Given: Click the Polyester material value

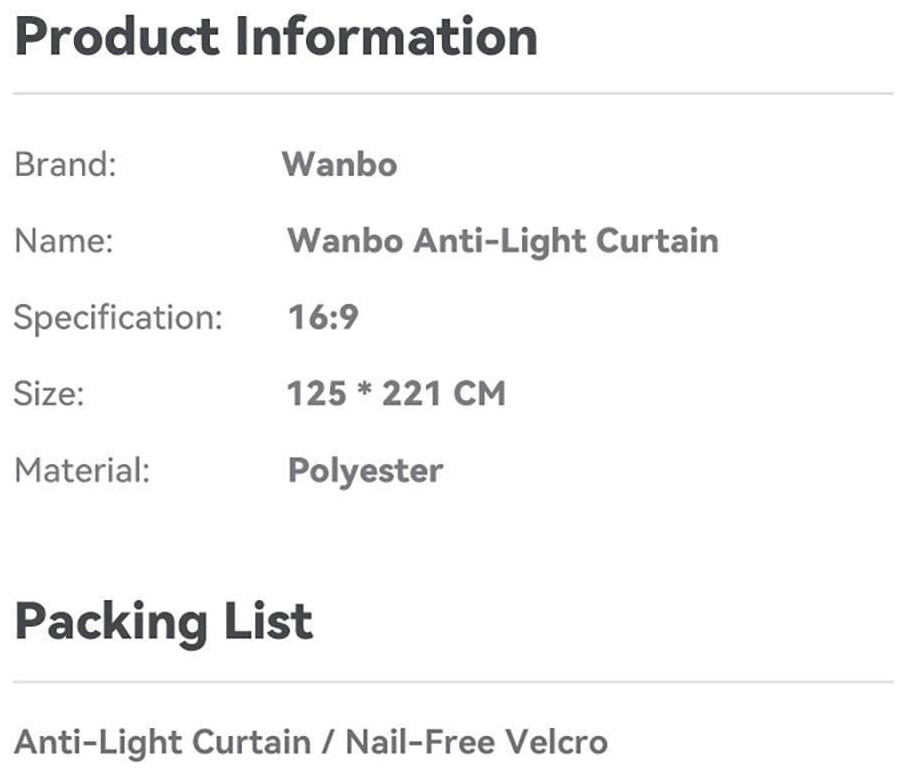Looking at the screenshot, I should click(365, 472).
